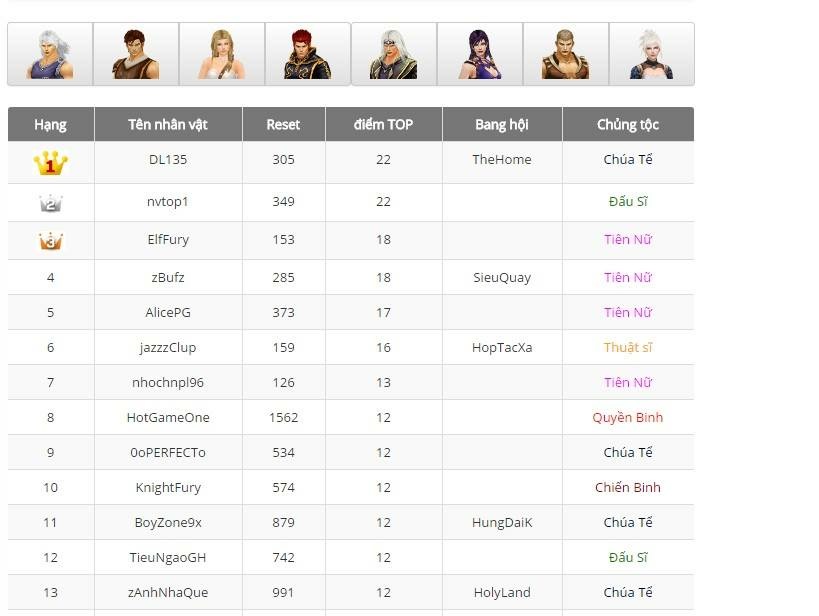This screenshot has height=616, width=819.
Task: Click the gold rank 1 crown
Action: tap(50, 162)
